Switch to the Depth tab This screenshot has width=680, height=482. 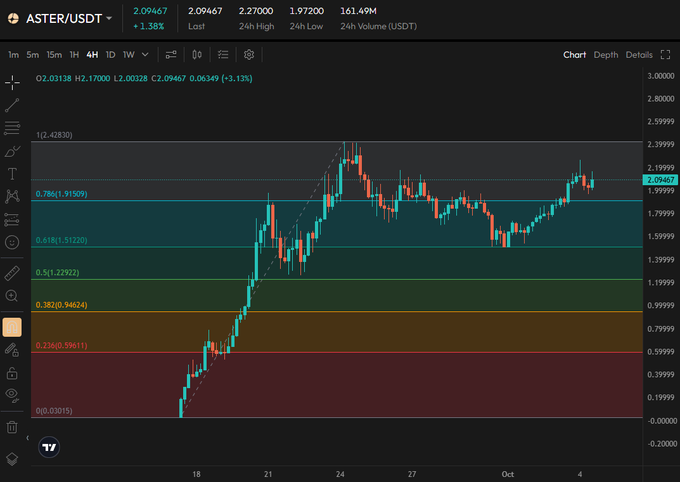606,55
